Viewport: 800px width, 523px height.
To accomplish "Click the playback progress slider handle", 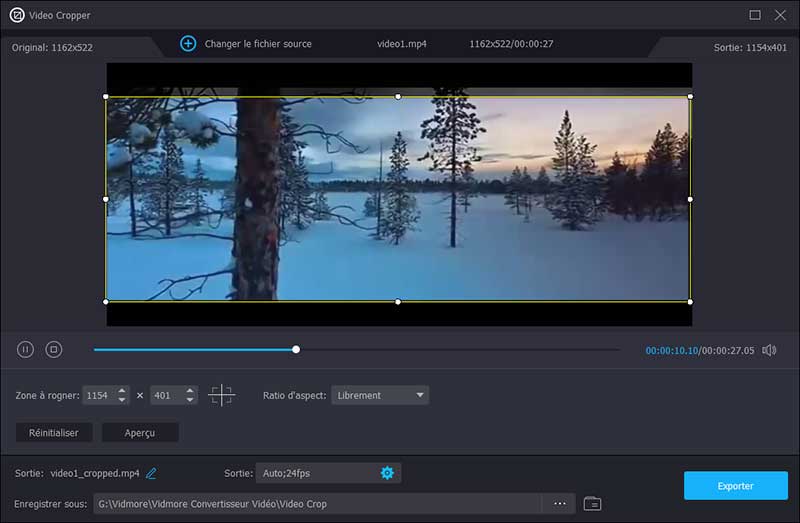I will [x=296, y=349].
